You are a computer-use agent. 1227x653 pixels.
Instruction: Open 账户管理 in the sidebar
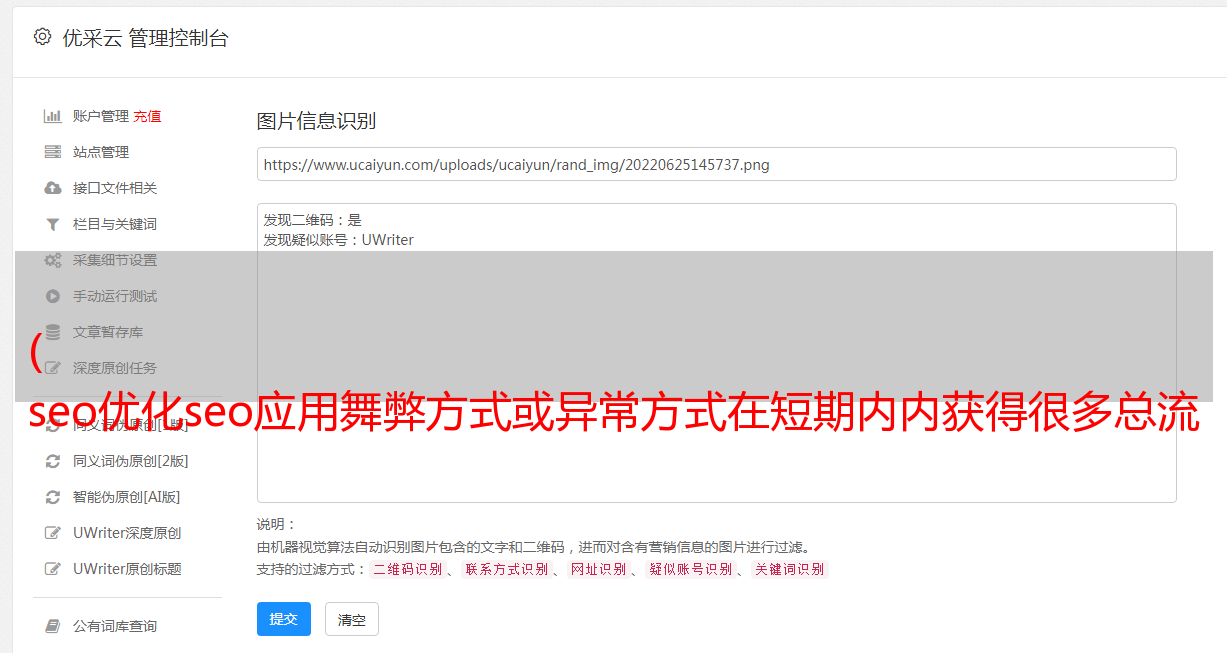101,116
